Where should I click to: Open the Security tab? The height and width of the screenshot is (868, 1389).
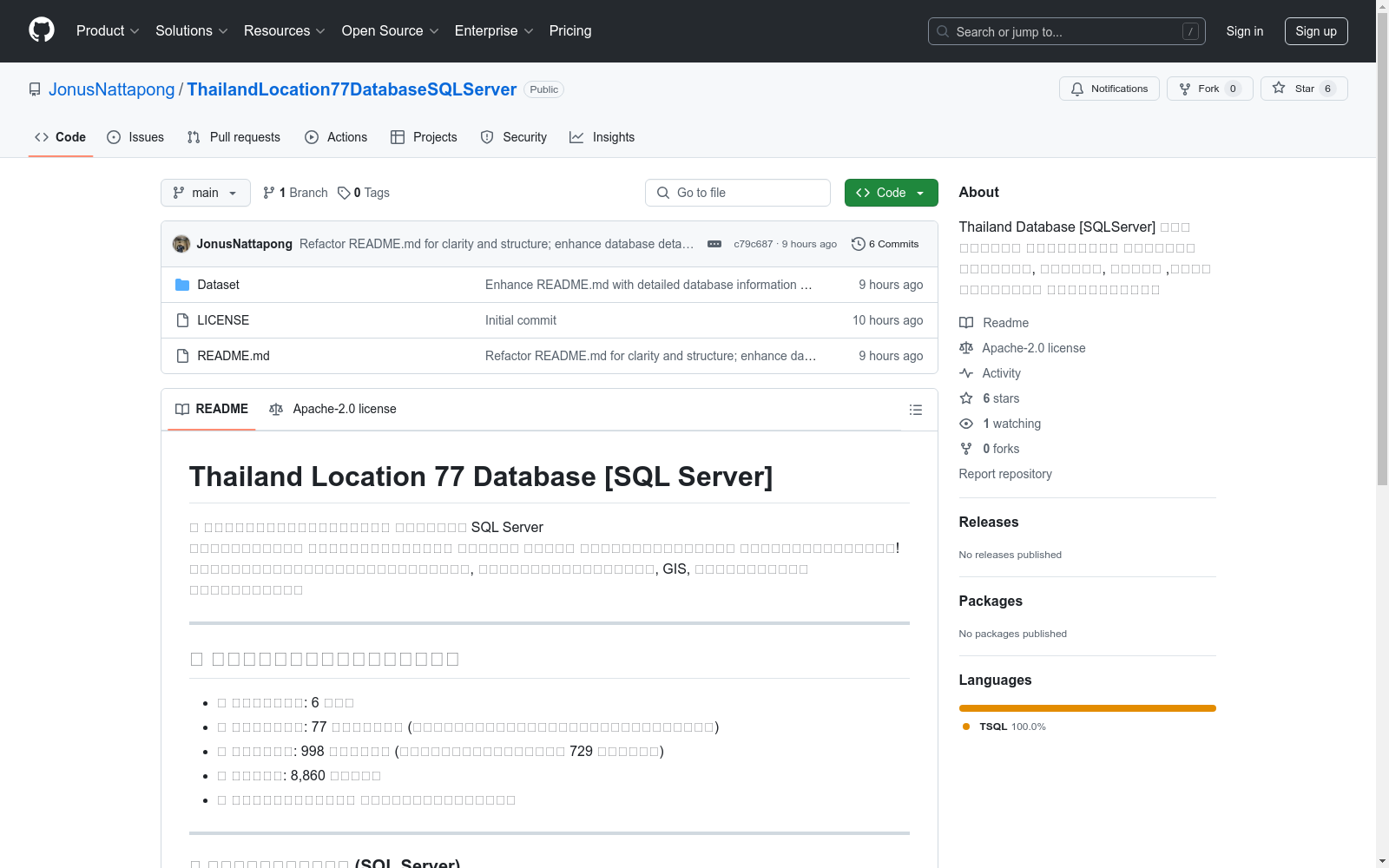click(x=514, y=137)
